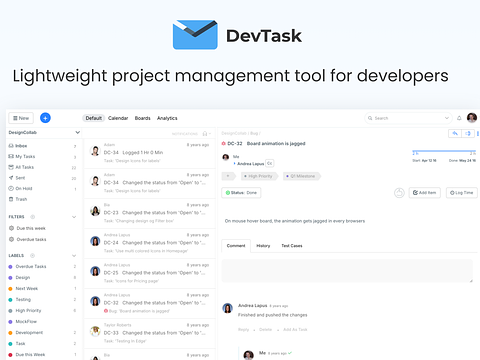Click the reply arrow icon in the task header
This screenshot has width=480, height=360.
(x=455, y=133)
